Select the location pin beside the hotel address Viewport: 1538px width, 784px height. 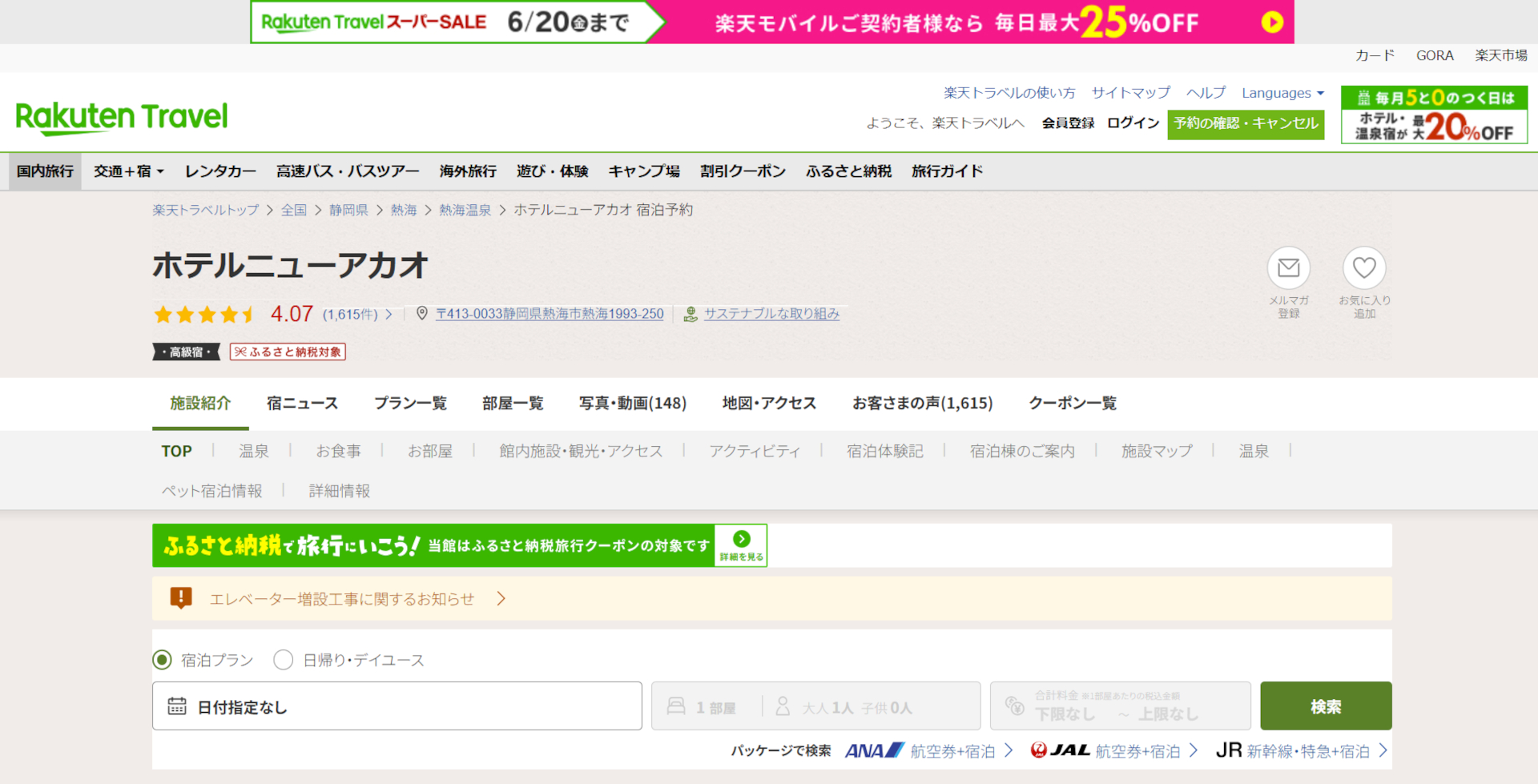(x=425, y=313)
